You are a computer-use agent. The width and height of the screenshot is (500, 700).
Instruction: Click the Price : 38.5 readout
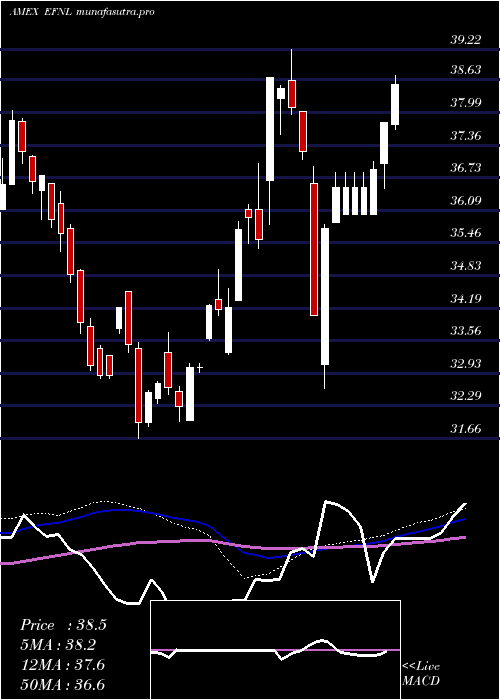pyautogui.click(x=63, y=625)
